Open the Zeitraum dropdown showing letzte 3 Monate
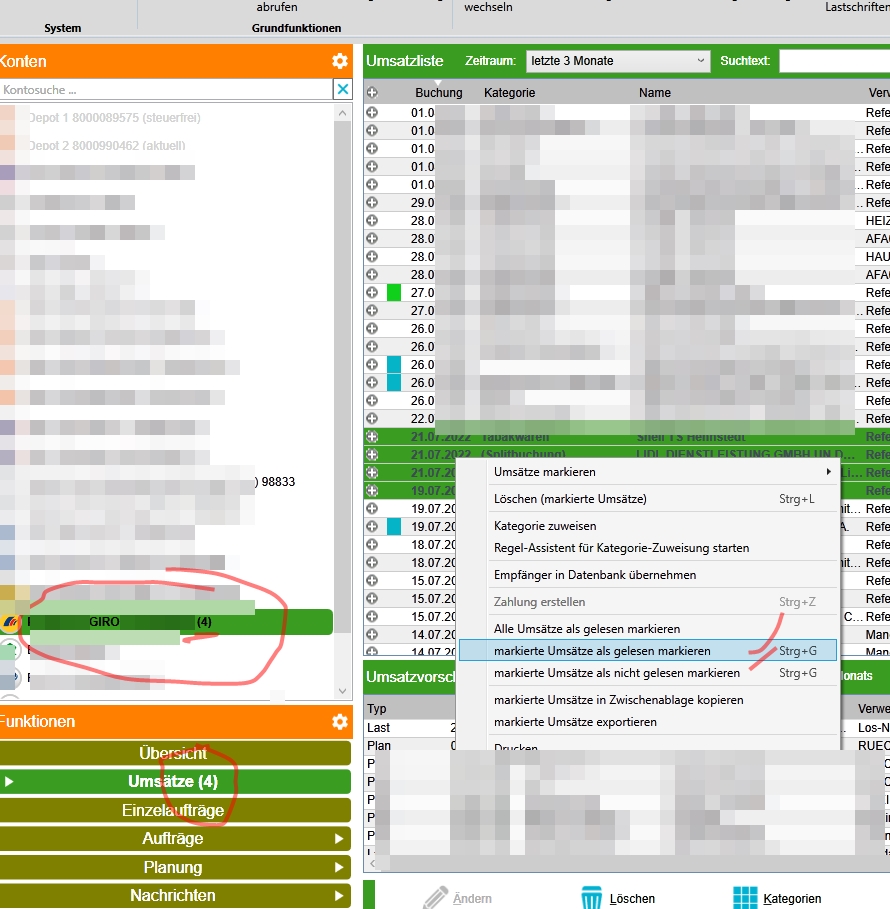The width and height of the screenshot is (890, 909). coord(618,61)
